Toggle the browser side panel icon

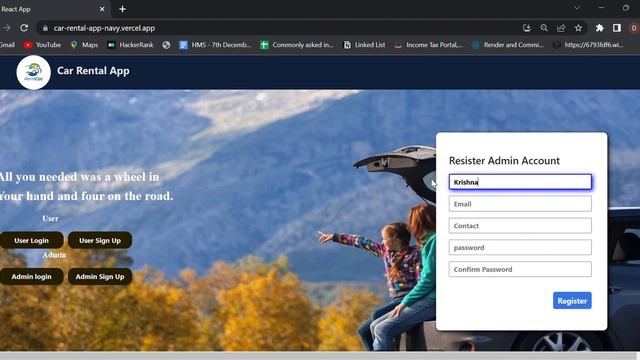click(617, 28)
